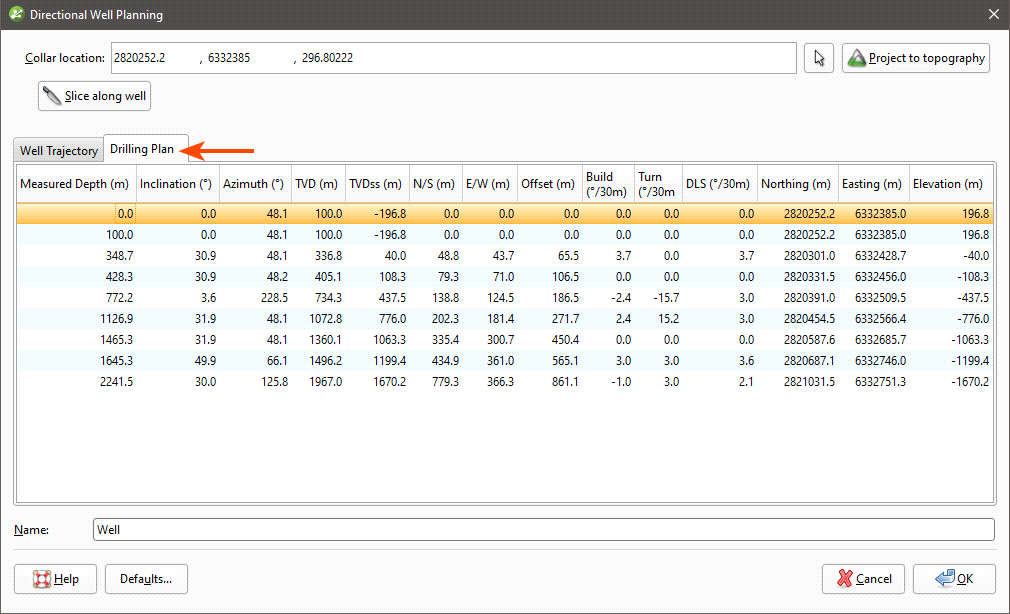This screenshot has width=1010, height=614.
Task: Click Slice along well button
Action: pyautogui.click(x=95, y=97)
